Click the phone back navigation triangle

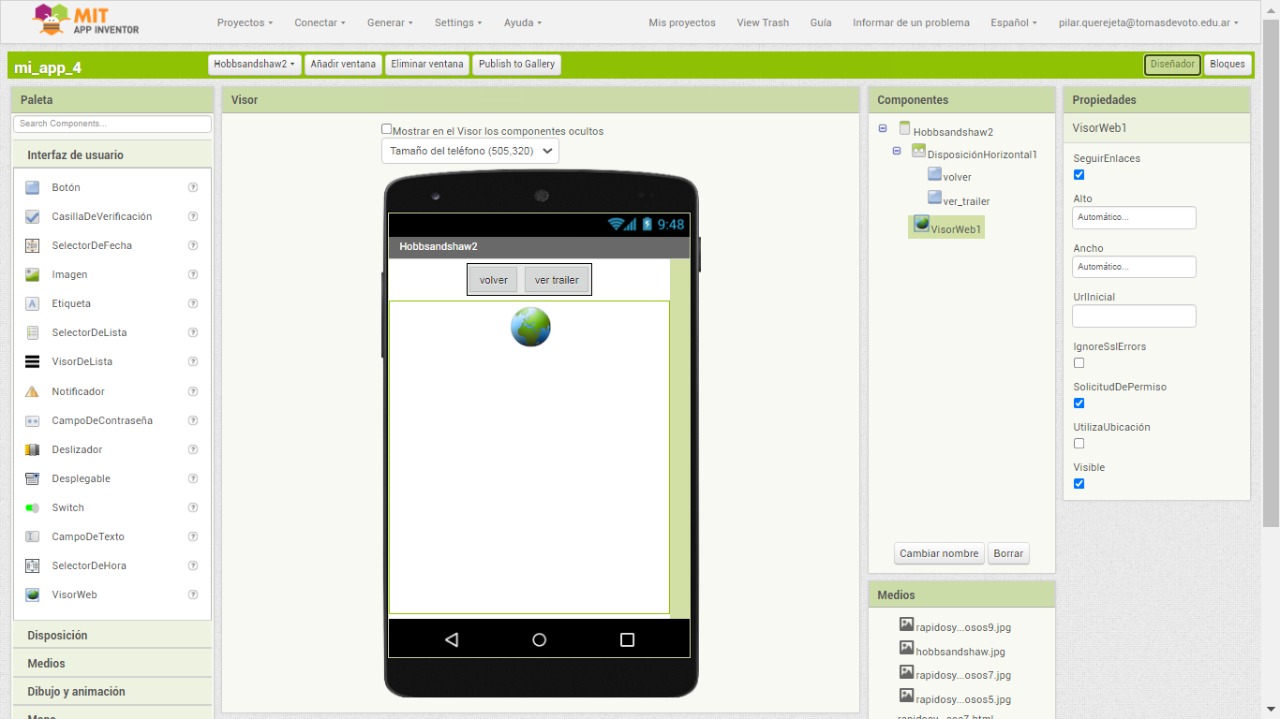point(451,640)
